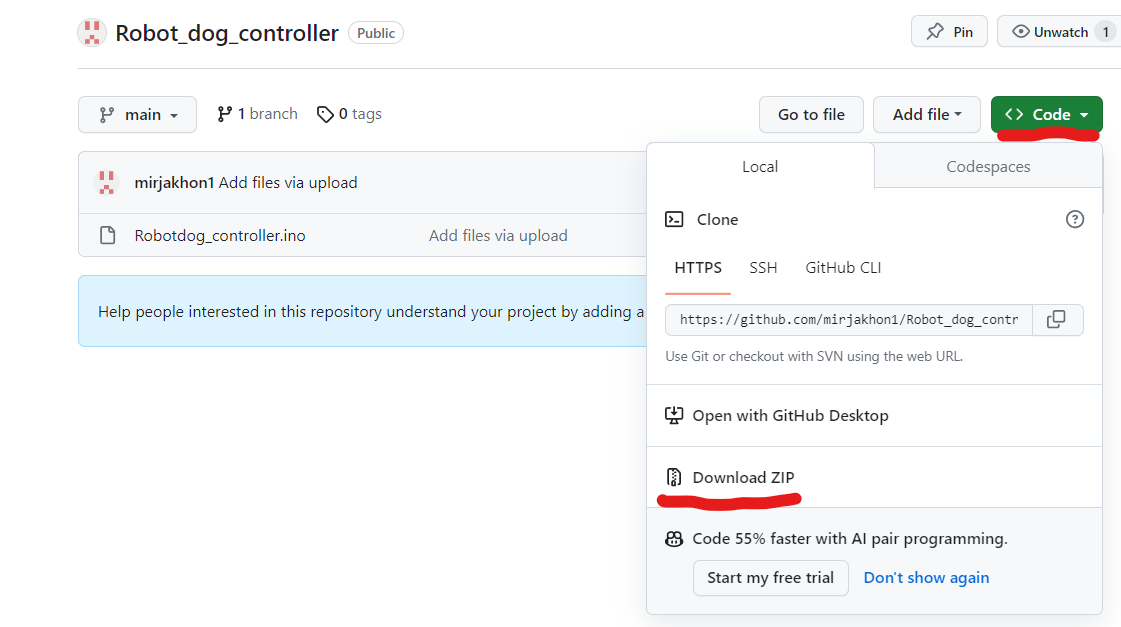The height and width of the screenshot is (627, 1121).
Task: Click the Robotdog_controller.ino file icon
Action: click(107, 236)
